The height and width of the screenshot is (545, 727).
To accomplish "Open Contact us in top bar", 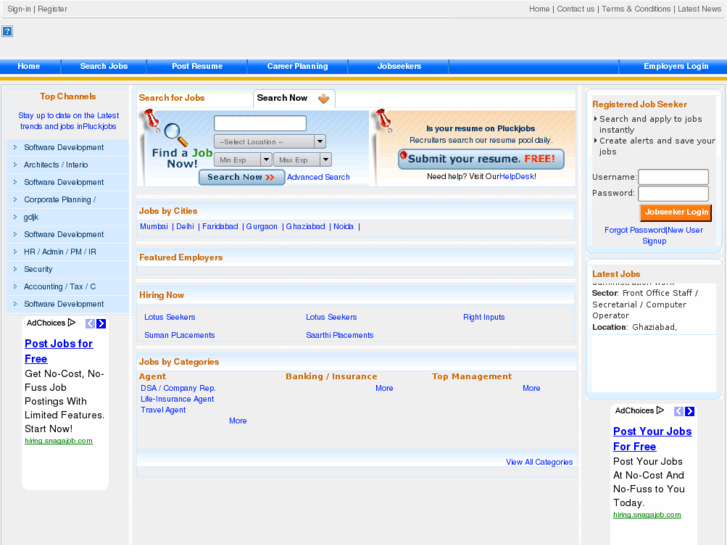I will pyautogui.click(x=575, y=9).
